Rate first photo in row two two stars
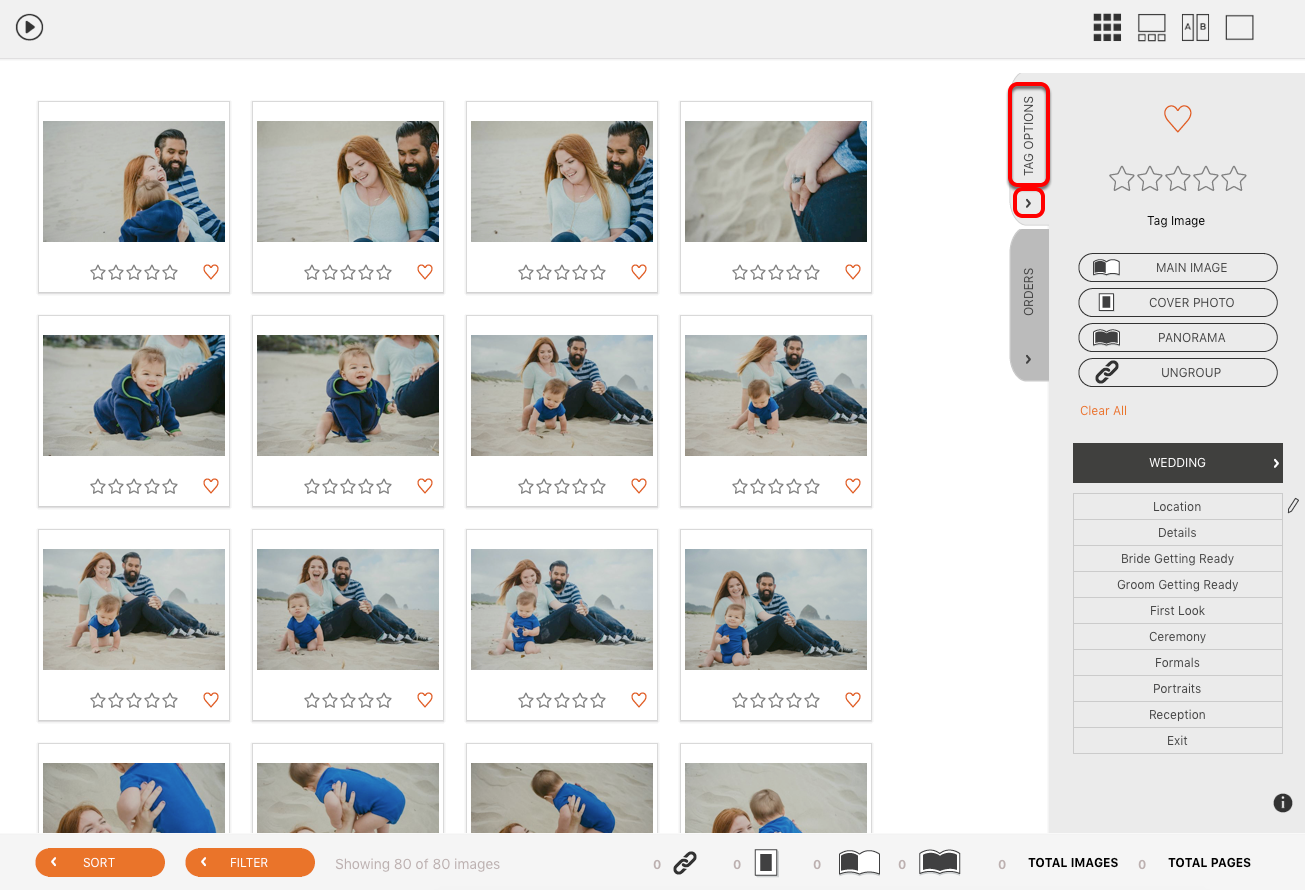Screen dimensions: 1305x890 116,486
